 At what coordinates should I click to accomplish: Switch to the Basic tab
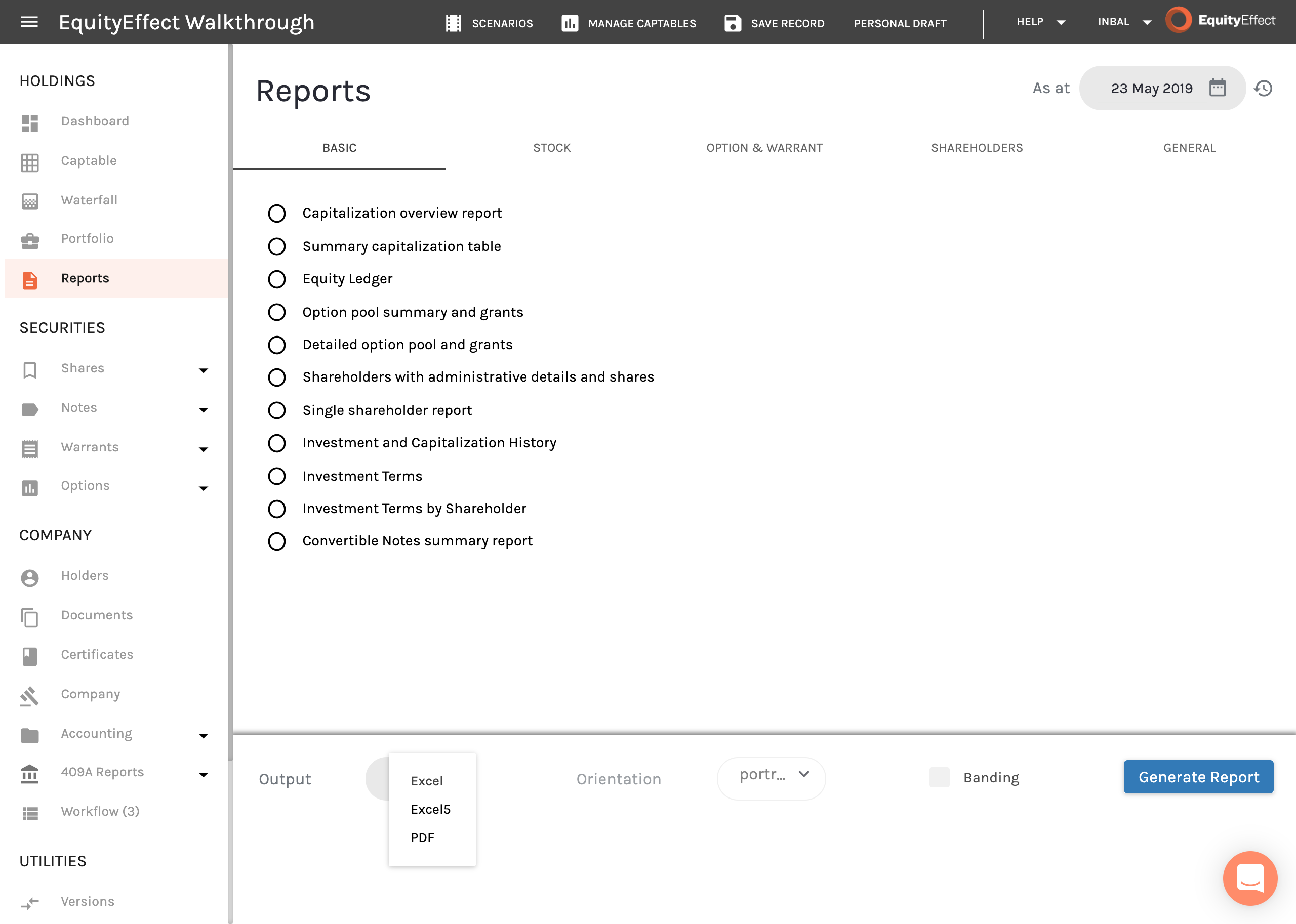[339, 148]
